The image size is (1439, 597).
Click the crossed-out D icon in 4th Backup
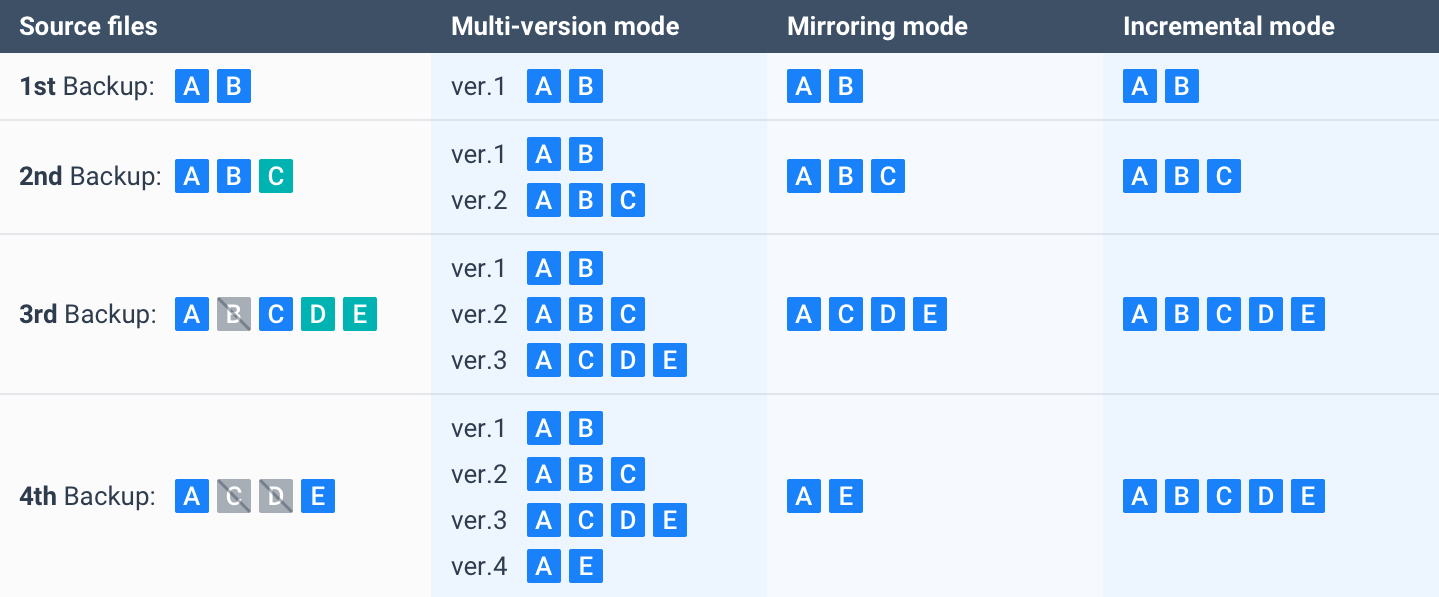tap(276, 496)
